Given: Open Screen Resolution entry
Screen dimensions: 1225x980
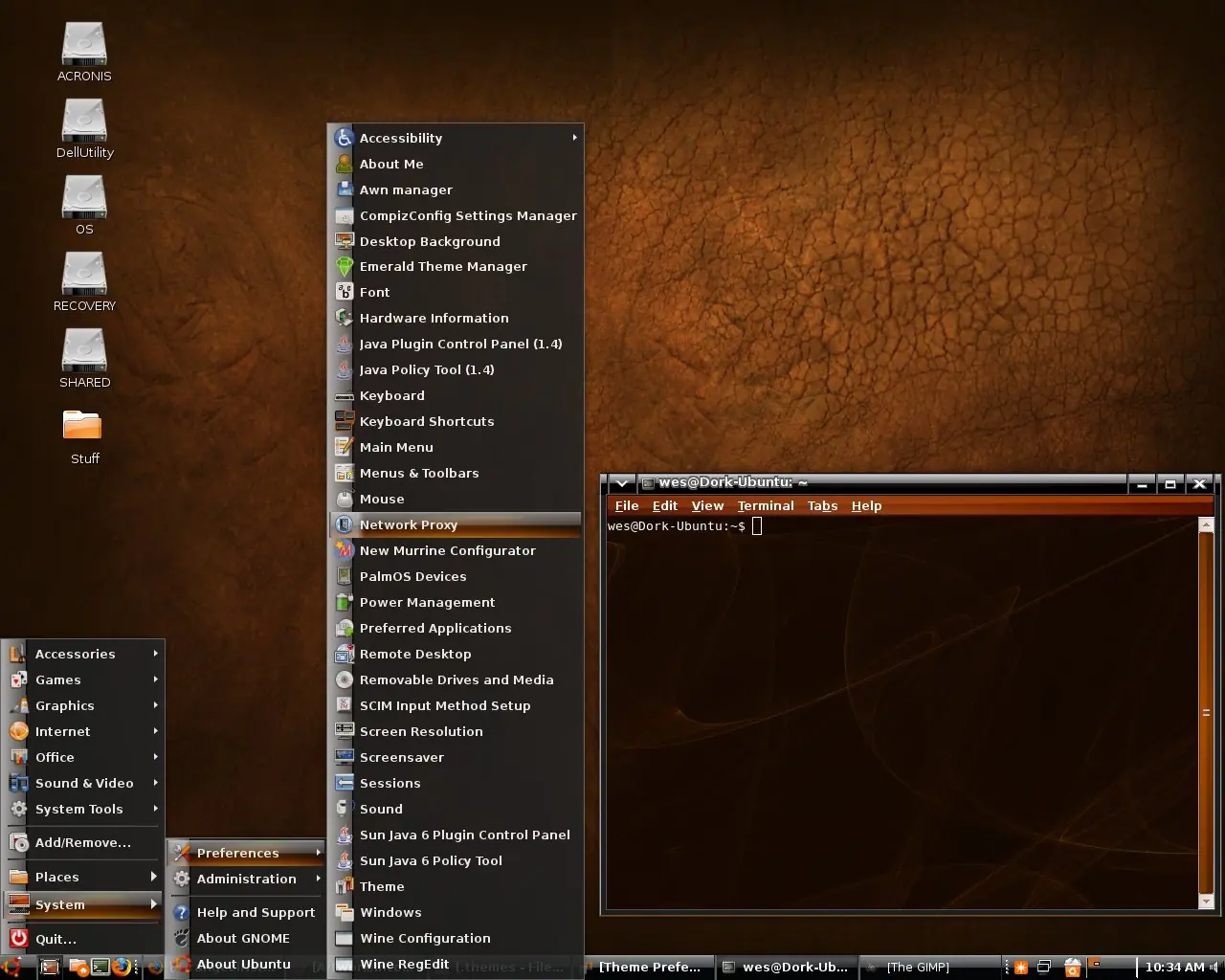Looking at the screenshot, I should pyautogui.click(x=456, y=732).
